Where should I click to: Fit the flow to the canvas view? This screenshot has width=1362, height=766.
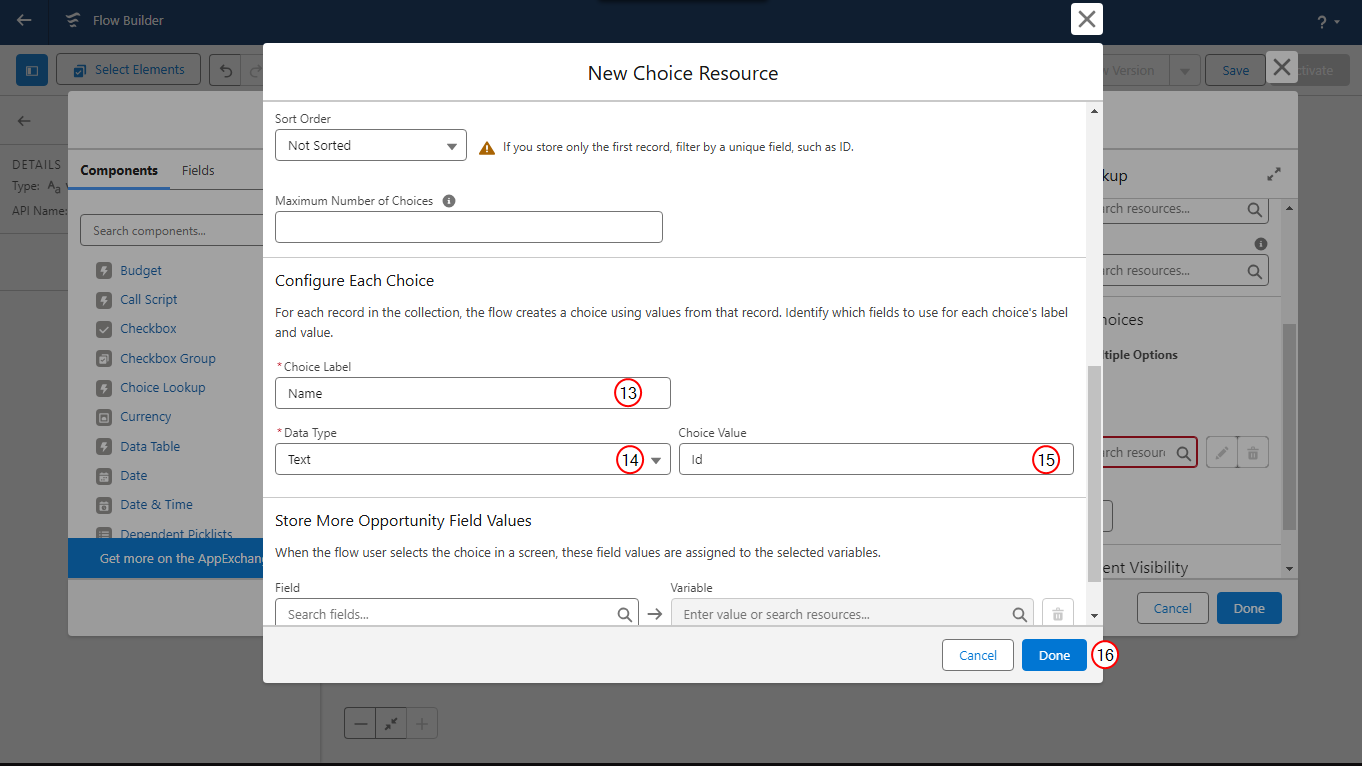391,723
